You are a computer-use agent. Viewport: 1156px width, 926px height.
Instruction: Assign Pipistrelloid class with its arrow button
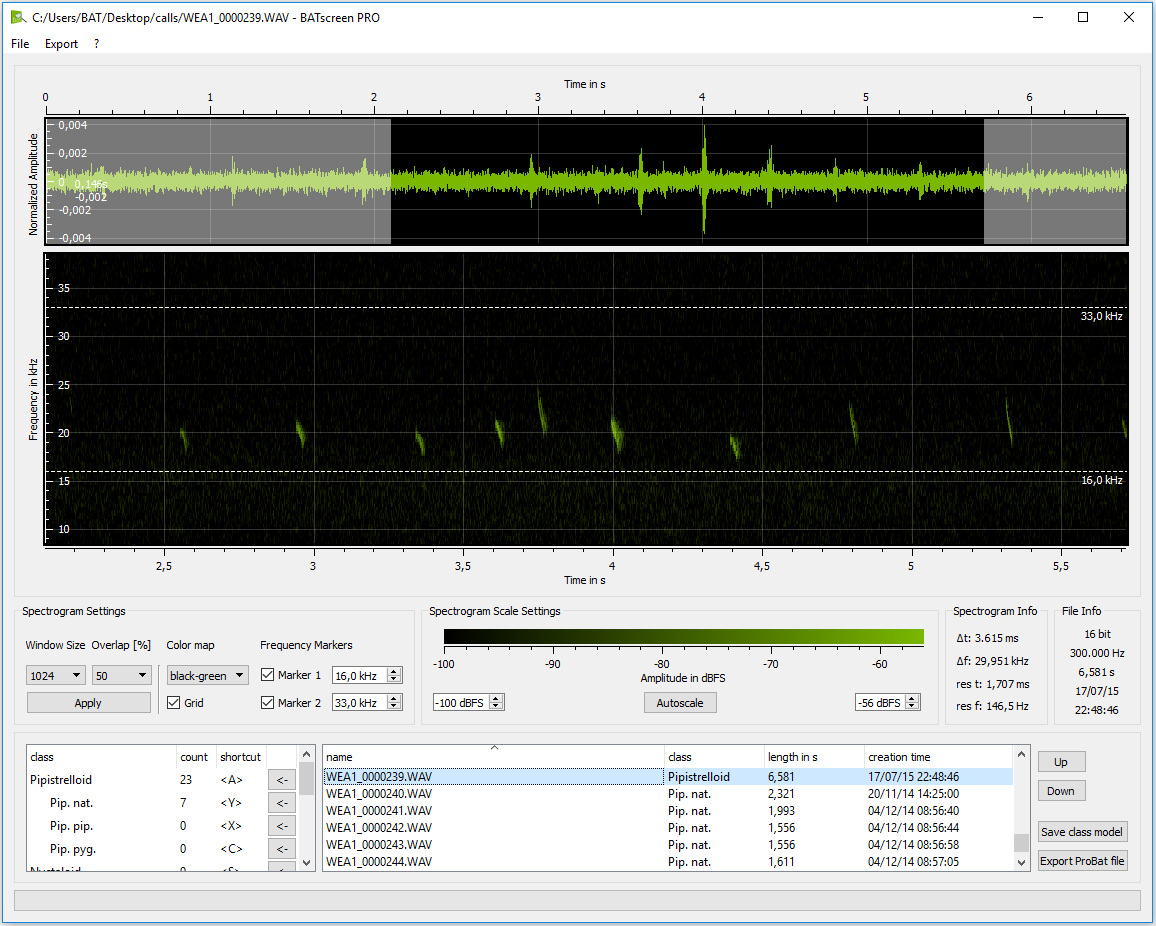click(282, 780)
